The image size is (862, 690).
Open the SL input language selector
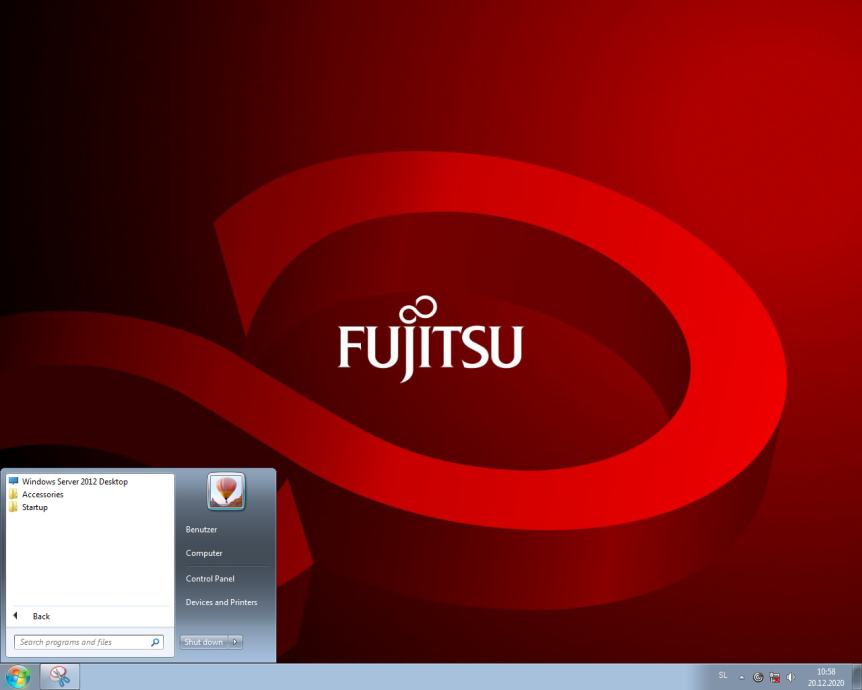pos(723,676)
